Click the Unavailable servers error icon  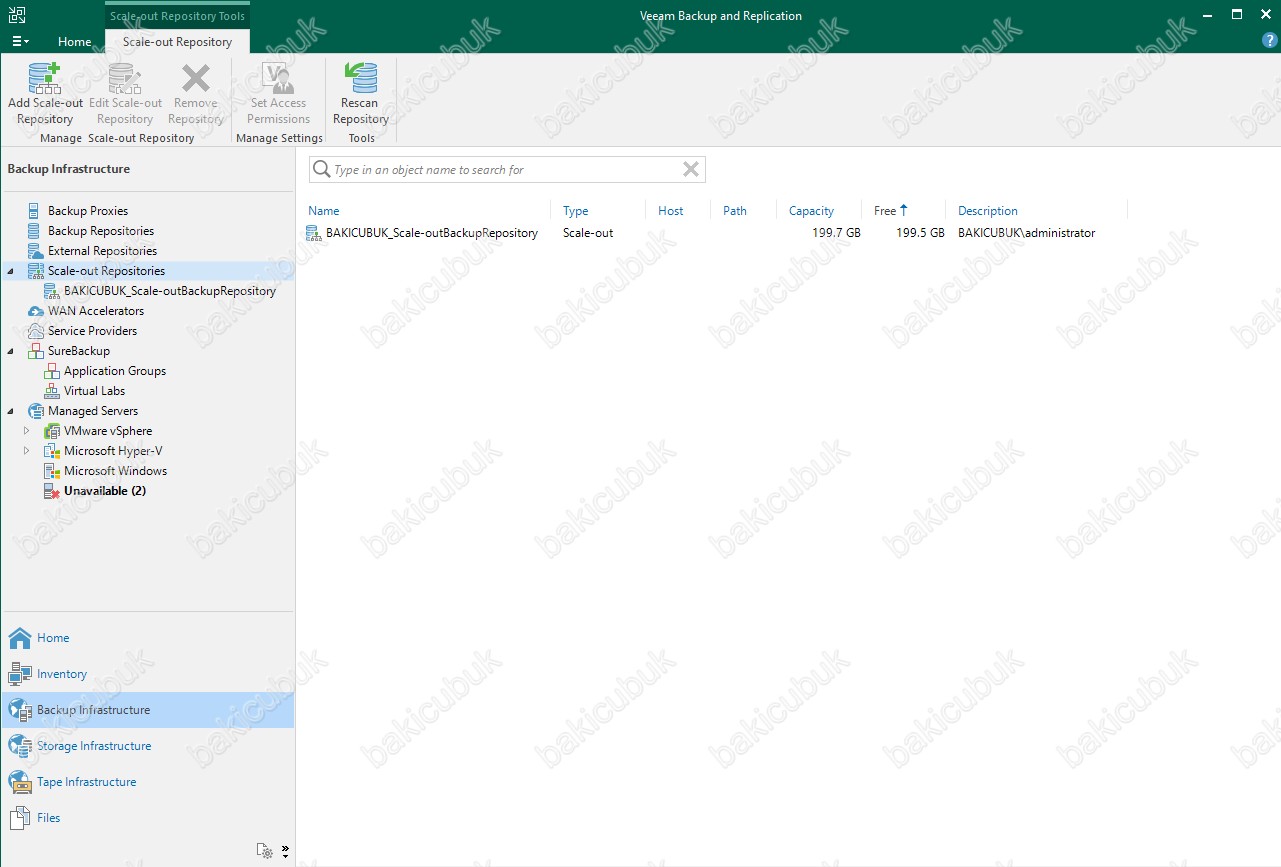click(x=52, y=491)
